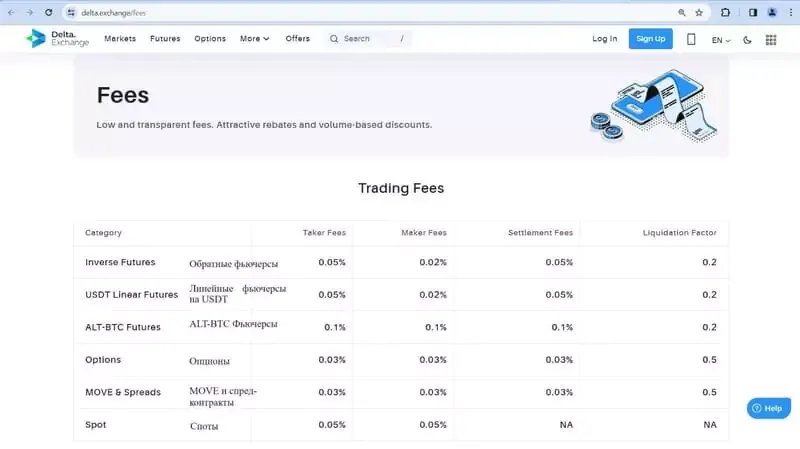800x449 pixels.
Task: Click the Trading Fees section title
Action: pyautogui.click(x=401, y=188)
